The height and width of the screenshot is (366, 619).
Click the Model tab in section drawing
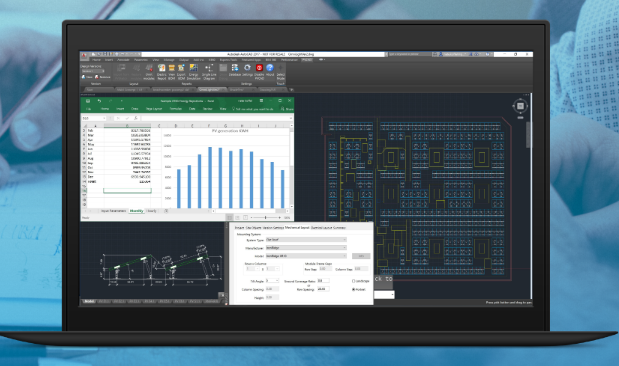[89, 301]
